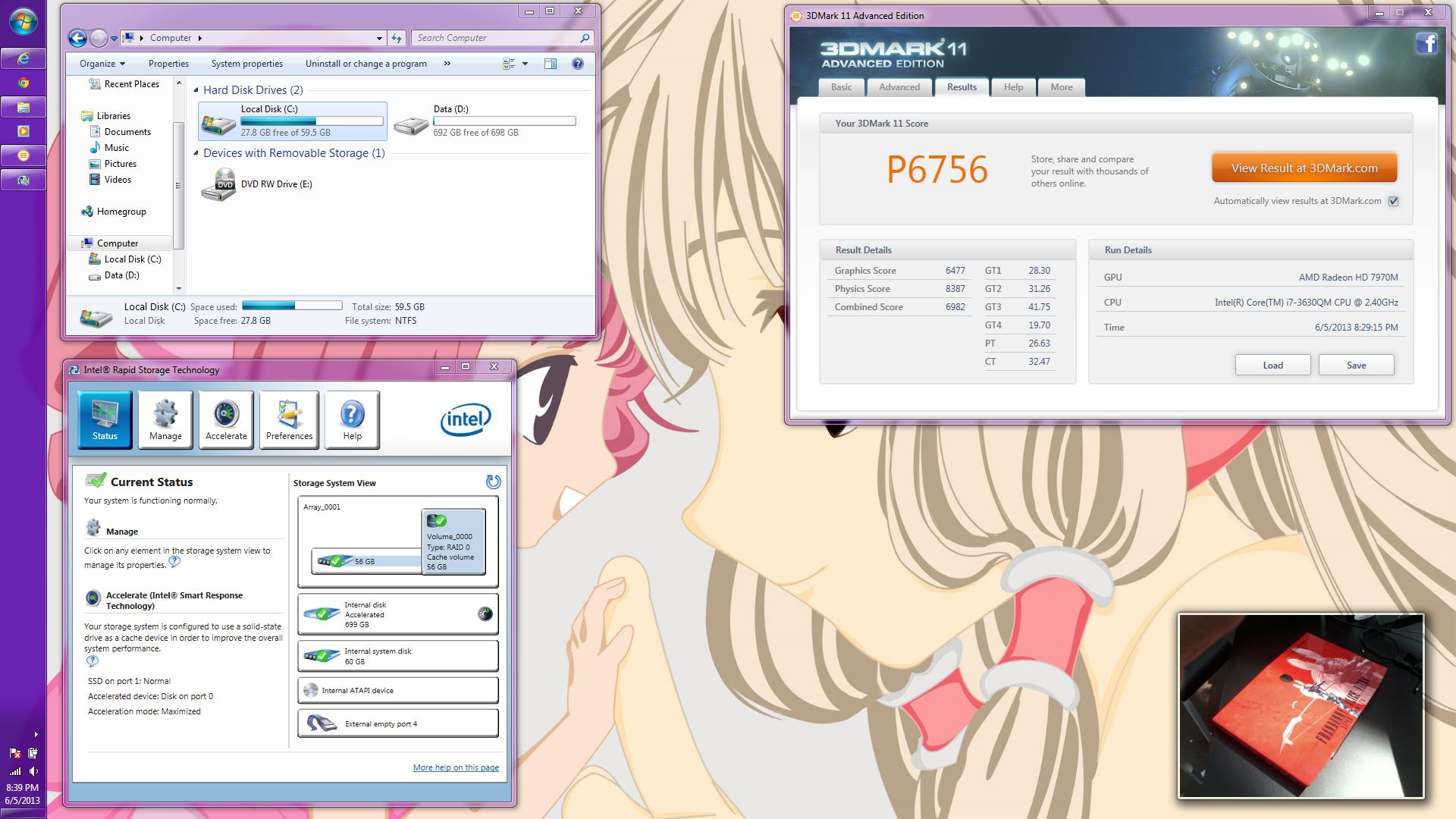Switch to the Advanced tab in 3DMark
Image resolution: width=1456 pixels, height=819 pixels.
pos(899,87)
